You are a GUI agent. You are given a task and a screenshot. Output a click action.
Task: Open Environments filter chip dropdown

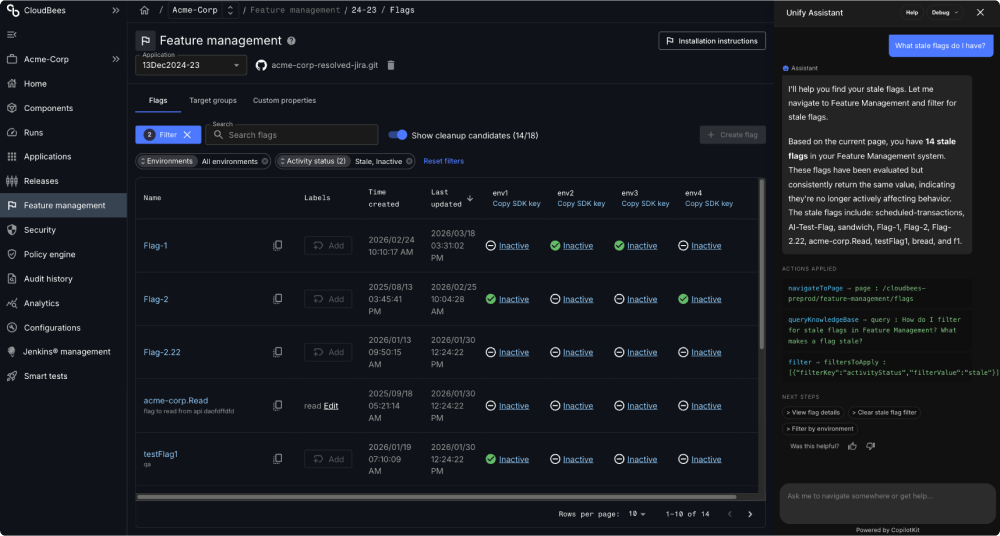click(x=166, y=161)
